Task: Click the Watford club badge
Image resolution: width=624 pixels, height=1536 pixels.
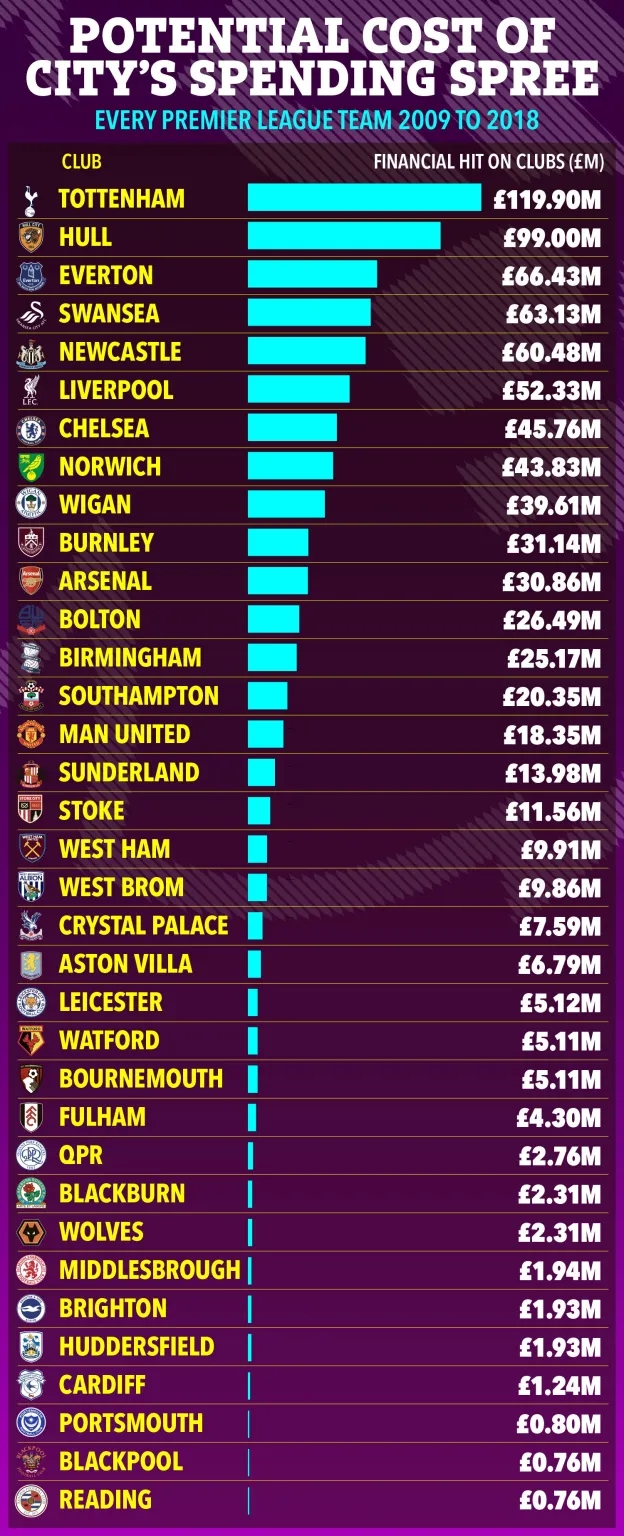Action: coord(31,1040)
